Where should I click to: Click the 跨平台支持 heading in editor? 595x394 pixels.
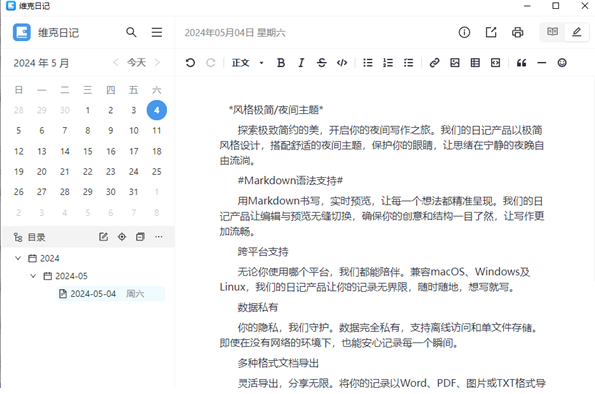coord(263,252)
